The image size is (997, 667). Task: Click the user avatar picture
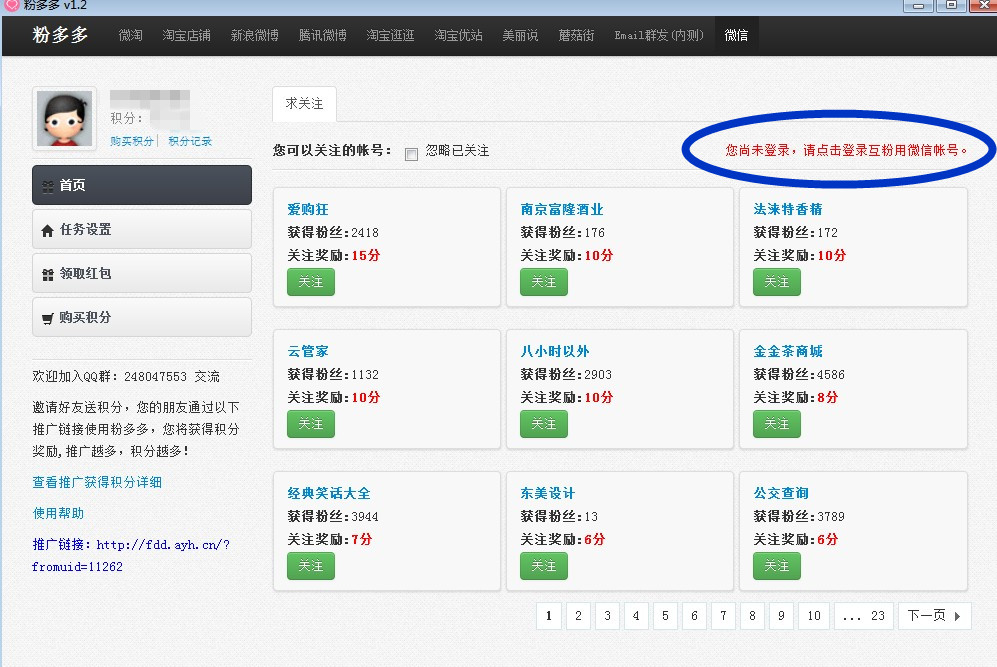click(x=64, y=118)
